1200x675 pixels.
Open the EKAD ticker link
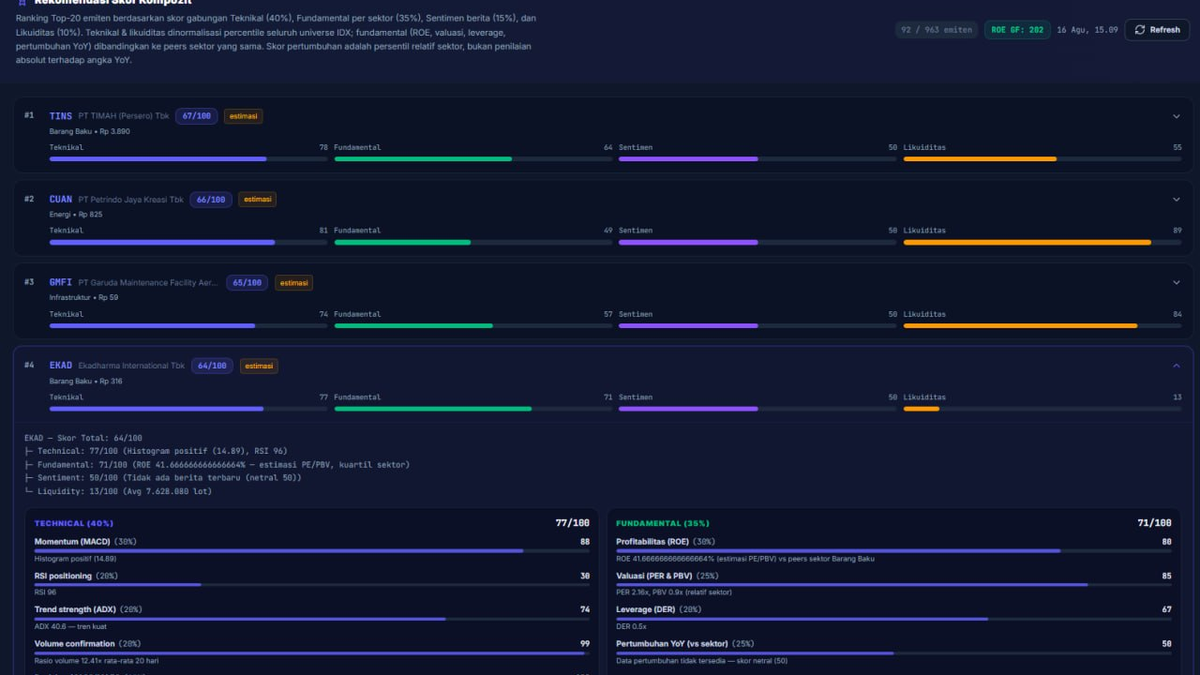[61, 366]
